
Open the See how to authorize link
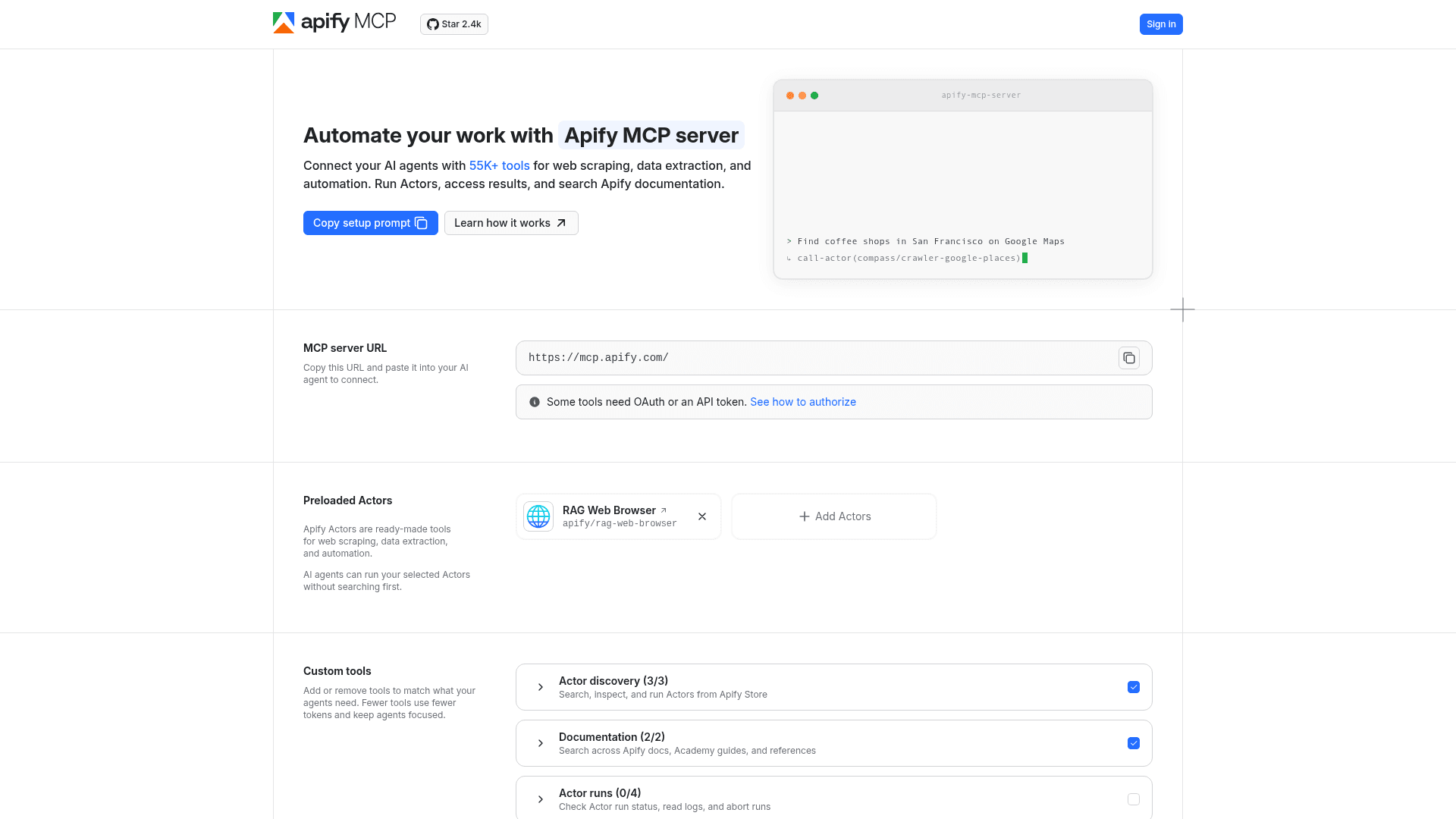pyautogui.click(x=803, y=402)
